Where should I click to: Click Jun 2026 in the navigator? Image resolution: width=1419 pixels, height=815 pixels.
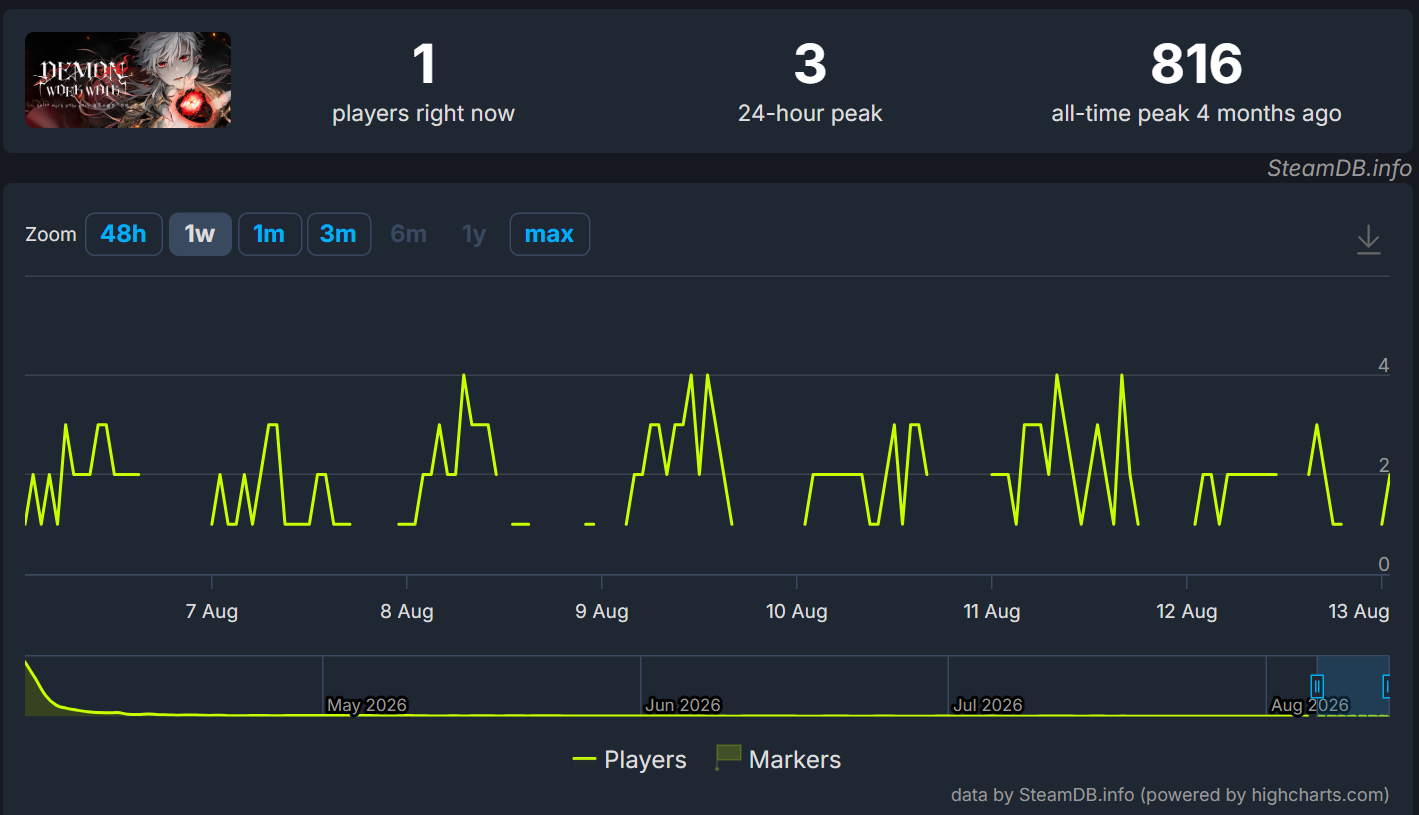coord(683,705)
